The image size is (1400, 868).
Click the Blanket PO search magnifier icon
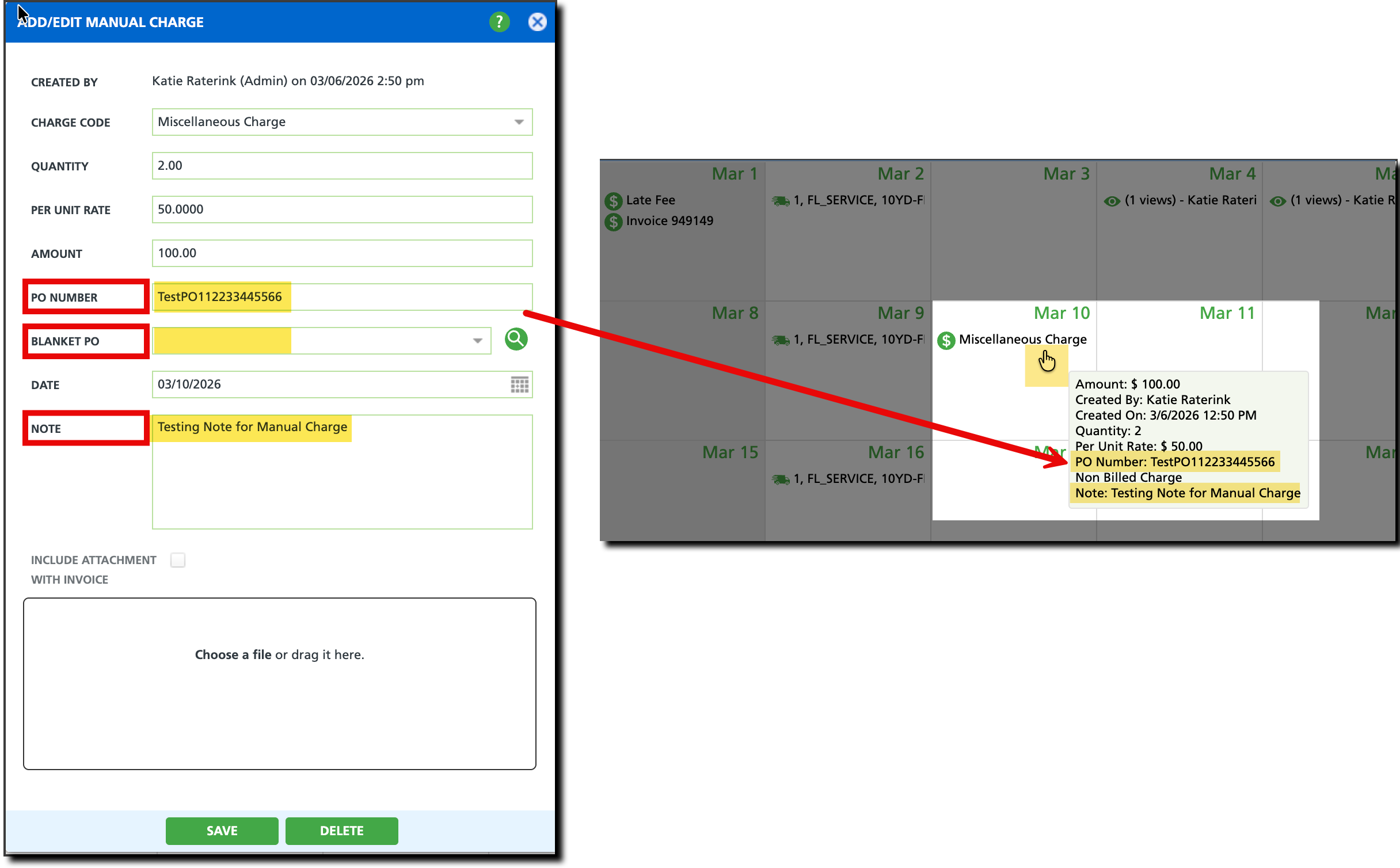516,340
